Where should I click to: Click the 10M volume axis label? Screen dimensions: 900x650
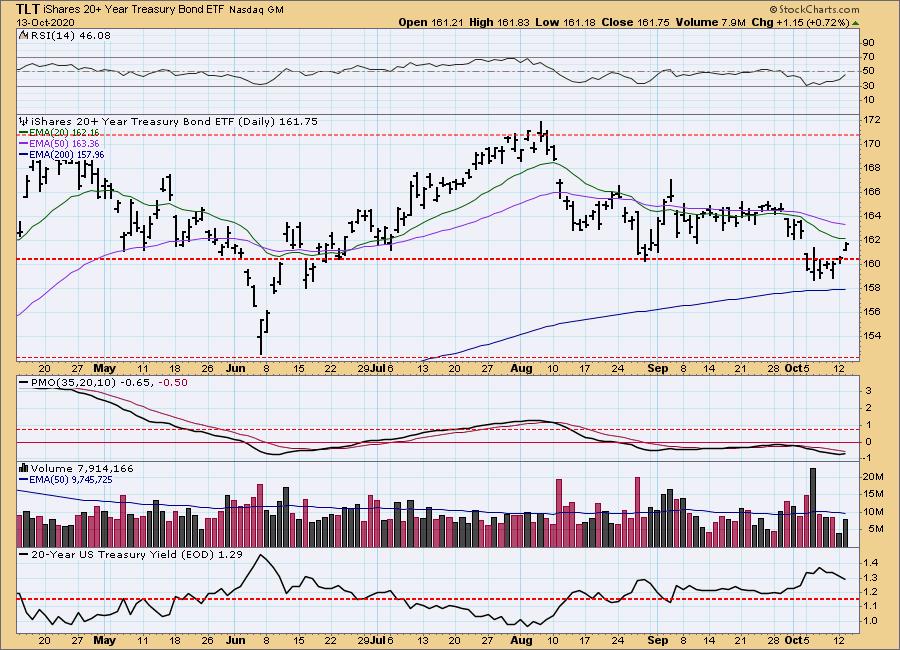point(873,512)
